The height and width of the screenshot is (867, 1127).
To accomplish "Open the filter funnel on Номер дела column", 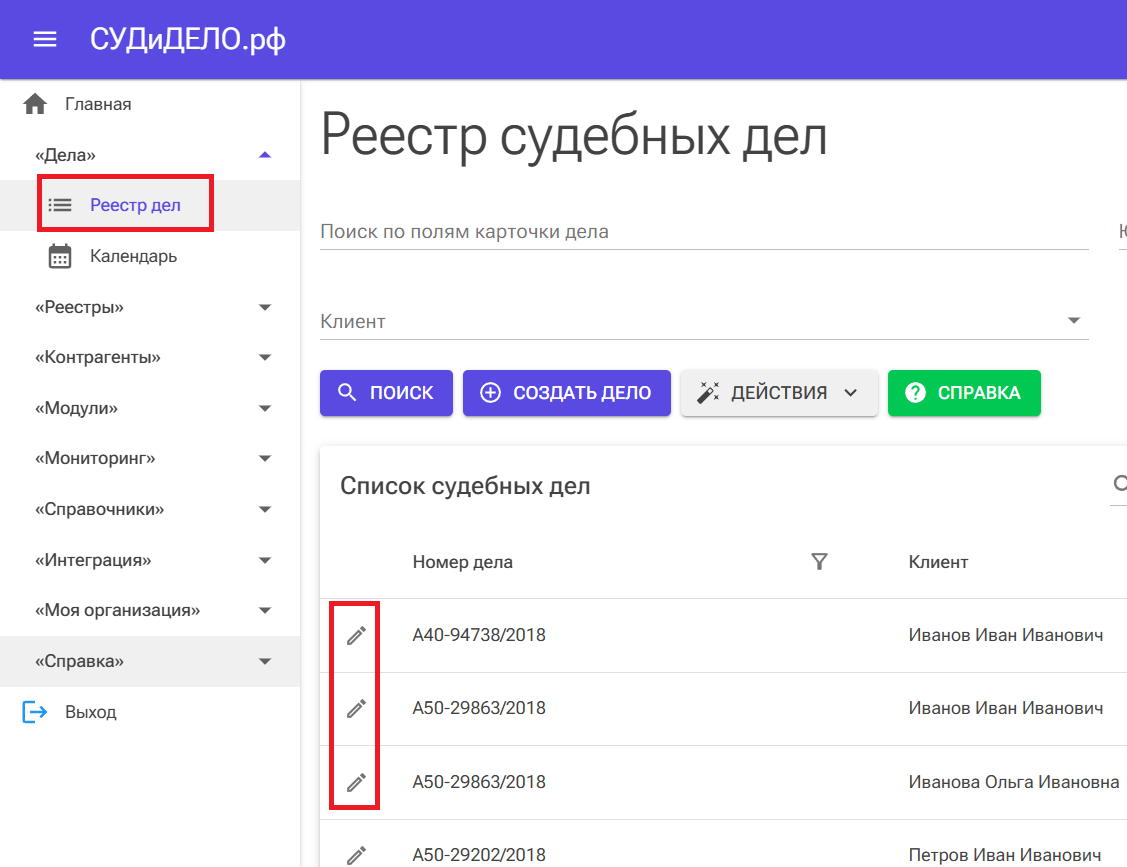I will [819, 562].
